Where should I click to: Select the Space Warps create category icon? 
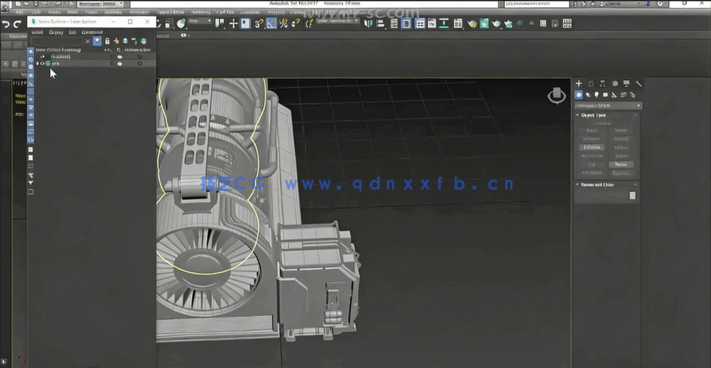(623, 95)
